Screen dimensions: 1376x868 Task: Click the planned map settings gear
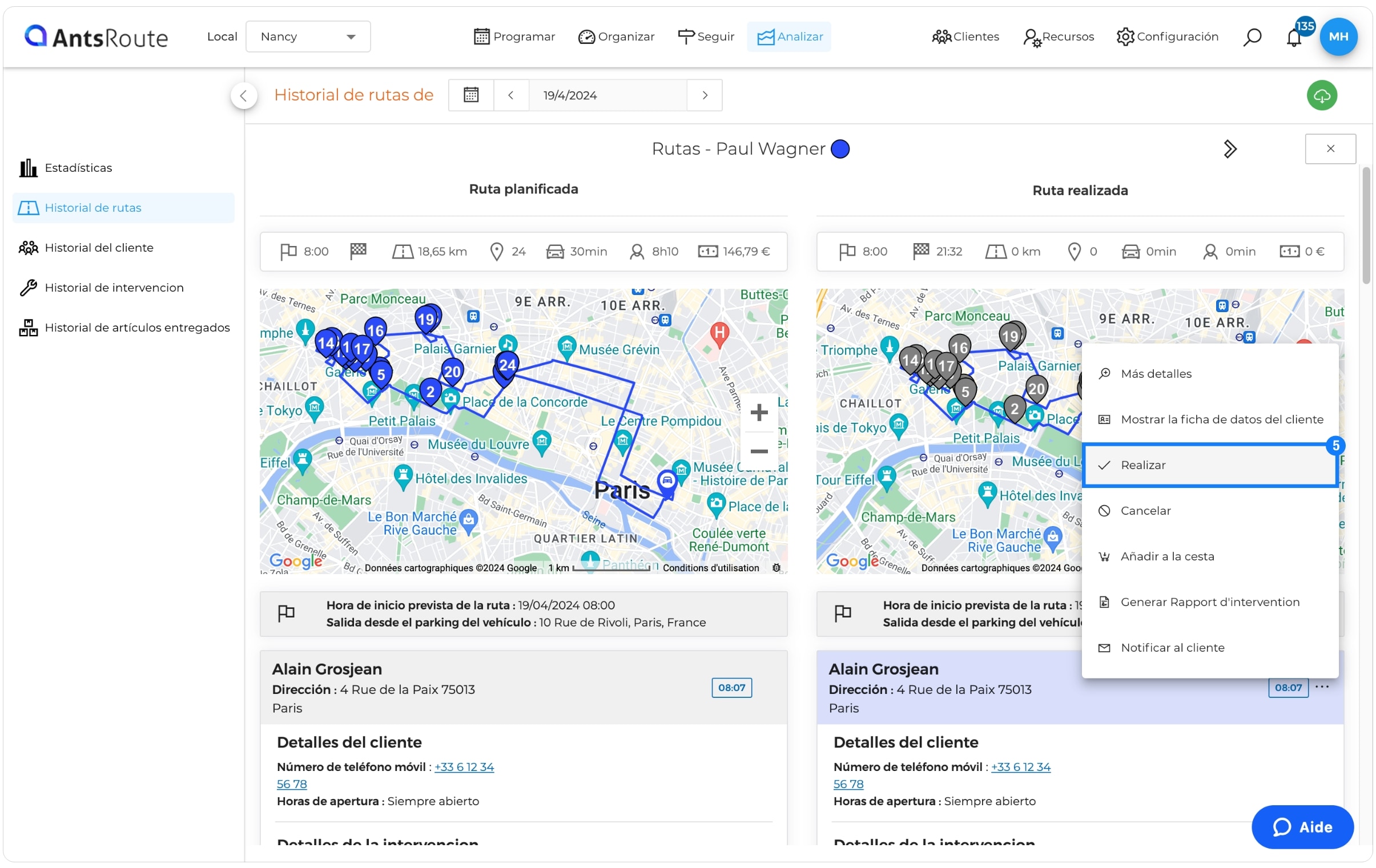click(x=776, y=568)
